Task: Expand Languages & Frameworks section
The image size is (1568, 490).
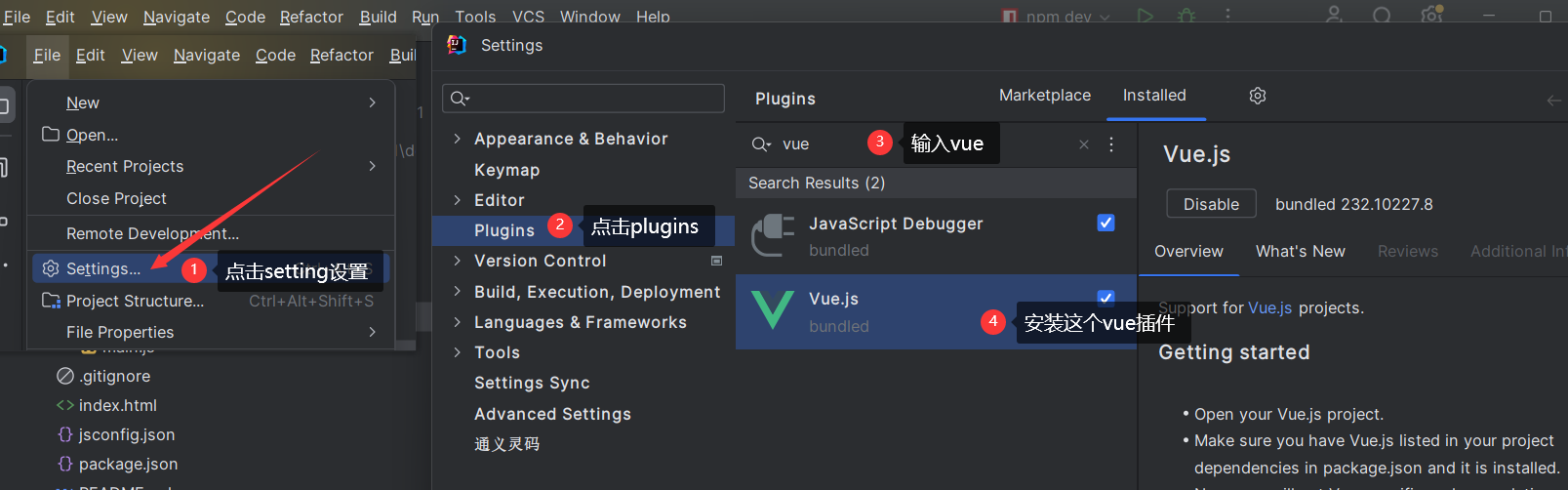Action: (457, 321)
